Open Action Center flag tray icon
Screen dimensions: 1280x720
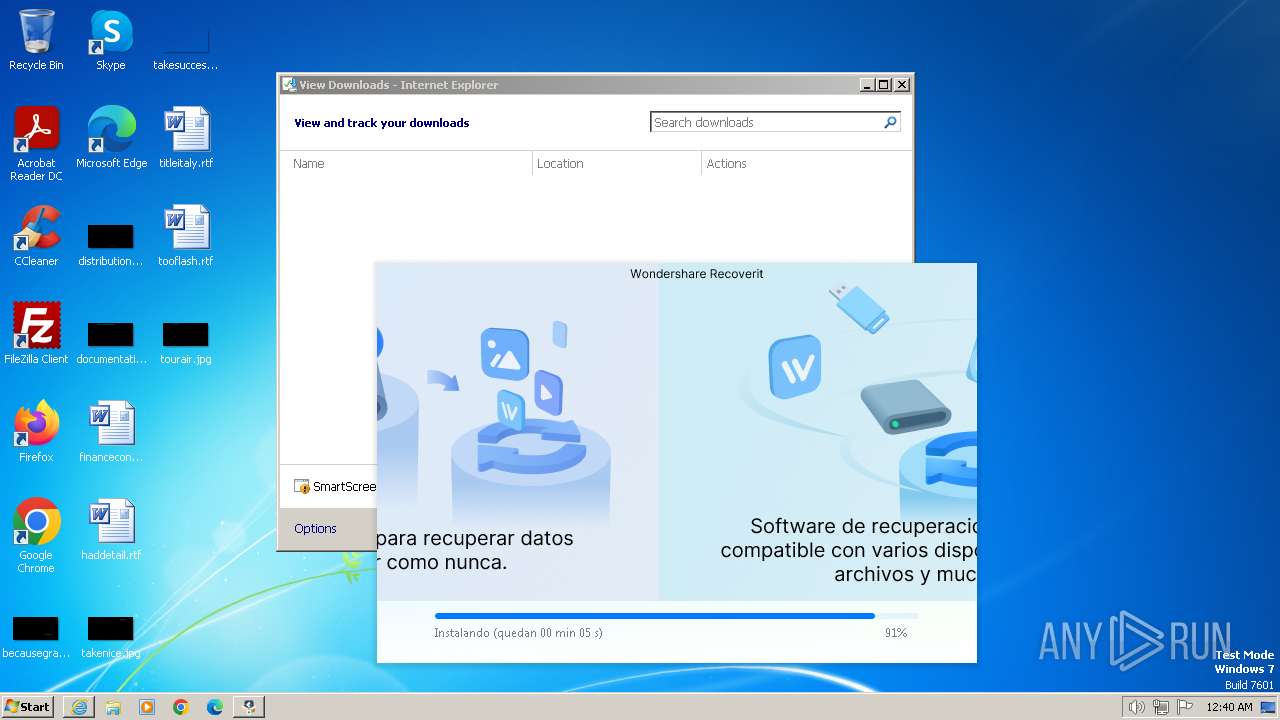pos(1184,707)
